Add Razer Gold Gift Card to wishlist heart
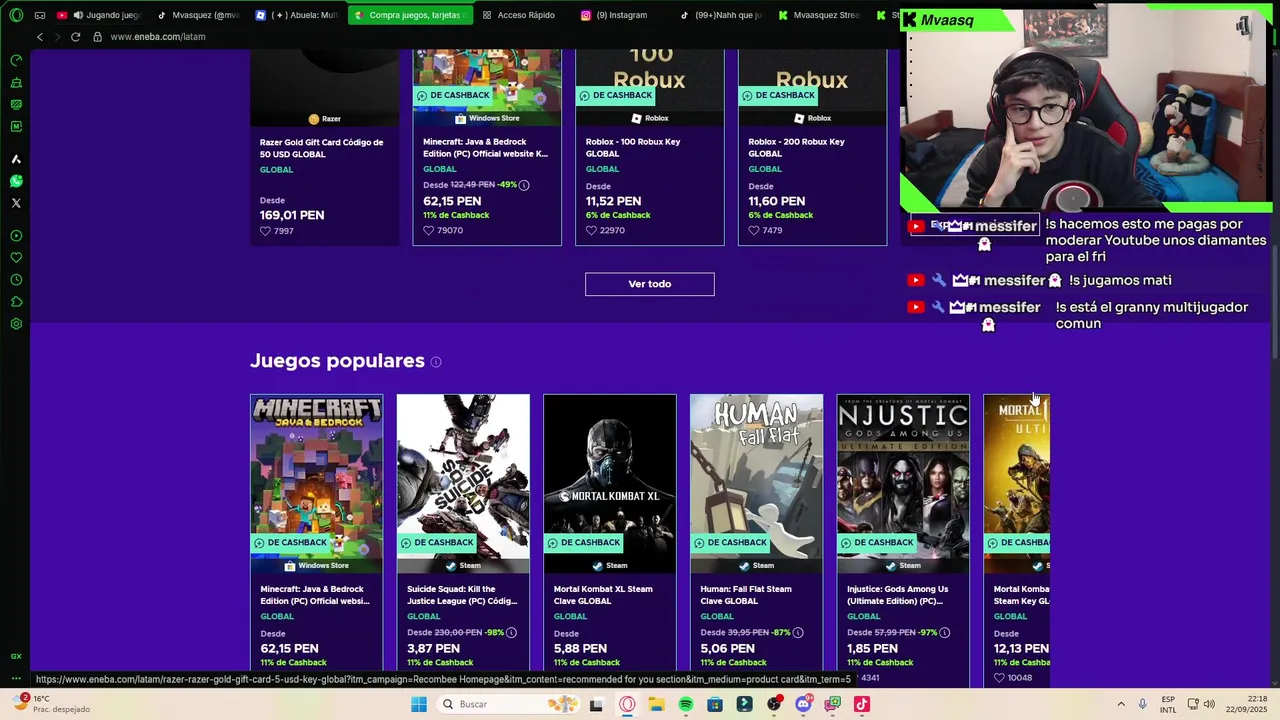1280x720 pixels. (265, 231)
